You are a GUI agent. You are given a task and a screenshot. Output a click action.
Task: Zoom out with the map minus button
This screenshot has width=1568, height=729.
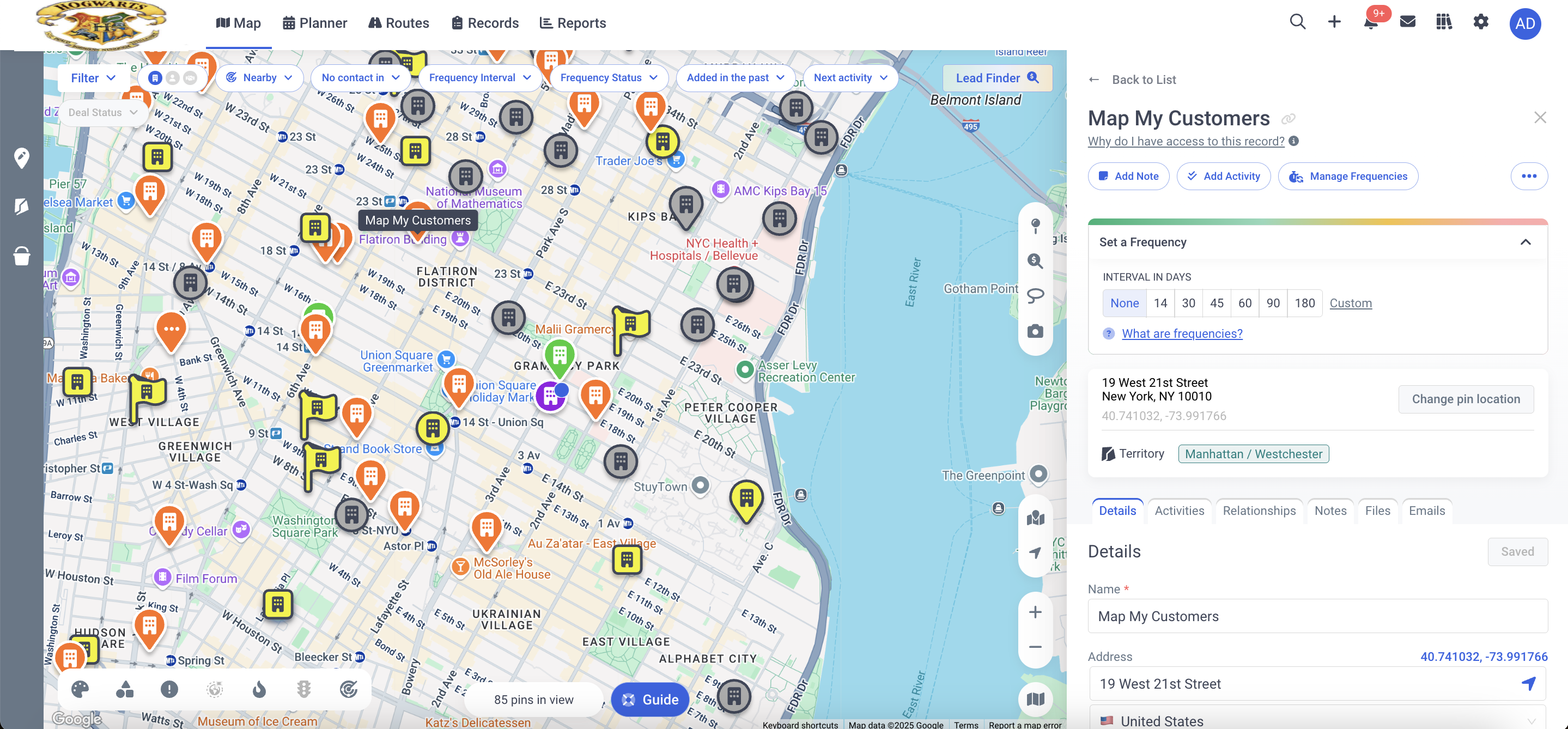(1035, 647)
